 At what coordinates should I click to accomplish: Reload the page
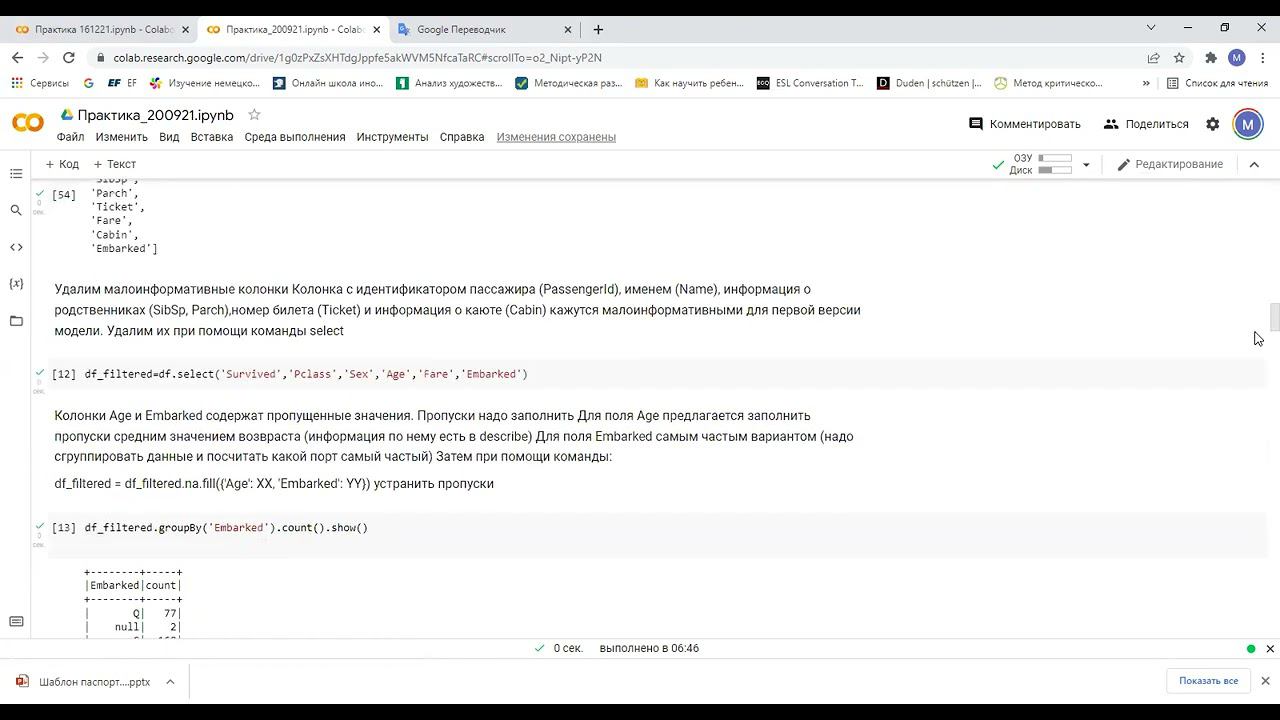point(68,58)
